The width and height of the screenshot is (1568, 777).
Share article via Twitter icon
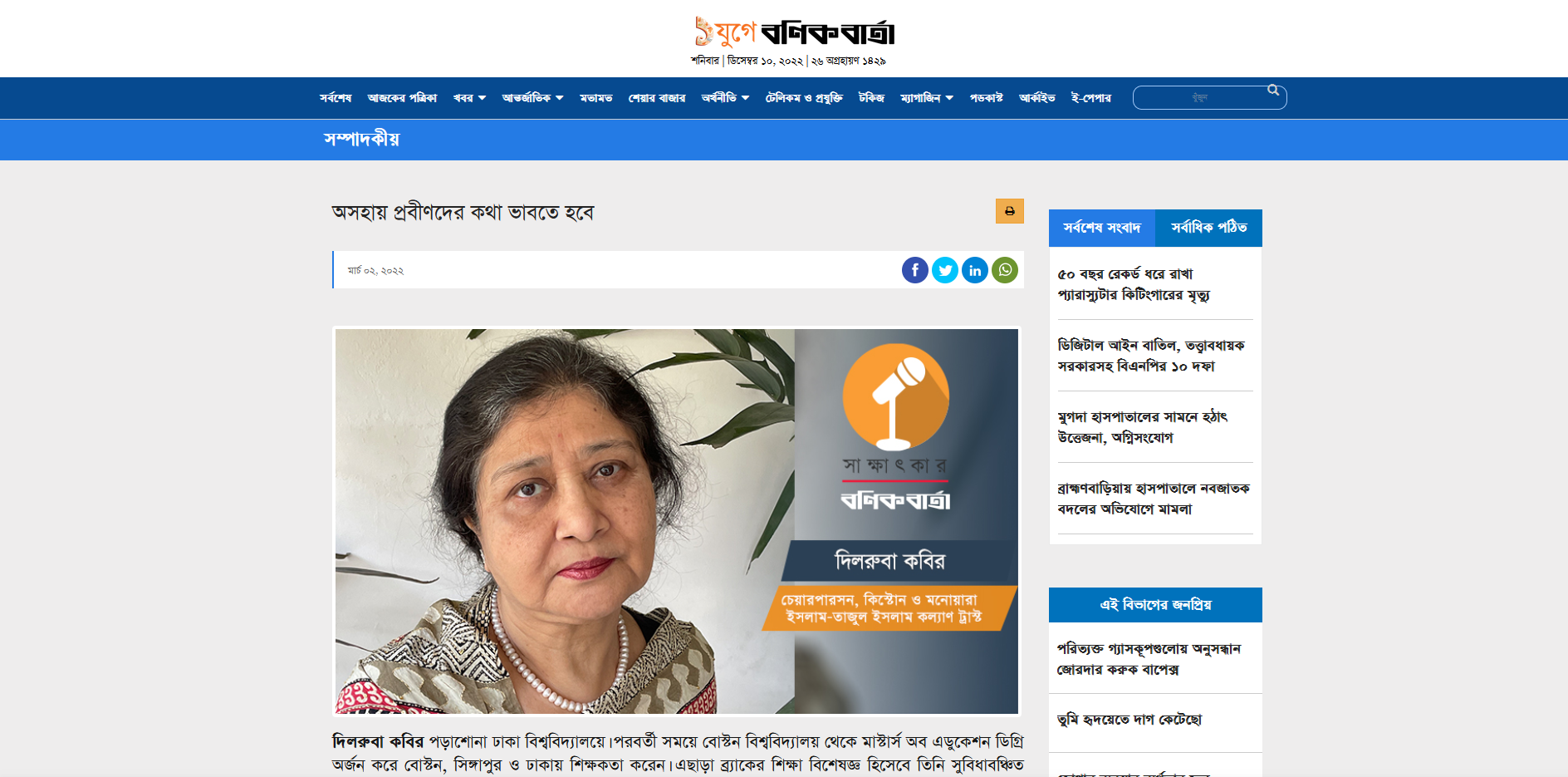click(x=945, y=270)
